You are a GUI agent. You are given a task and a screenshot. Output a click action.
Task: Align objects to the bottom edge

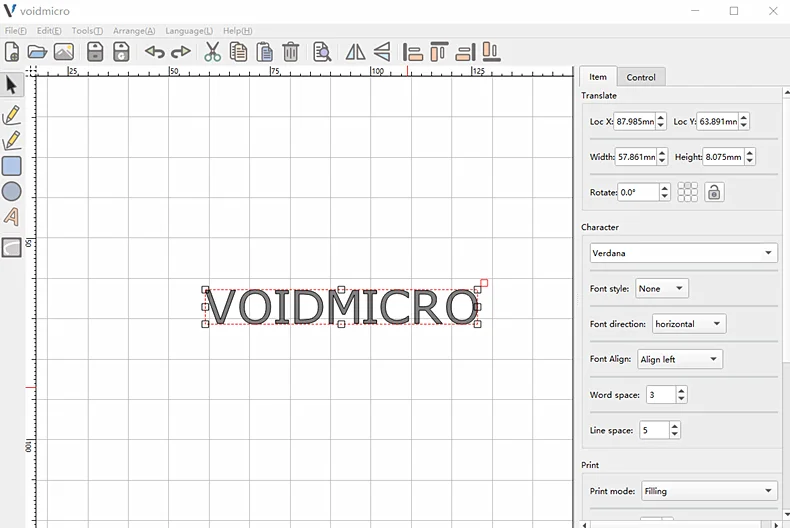492,52
